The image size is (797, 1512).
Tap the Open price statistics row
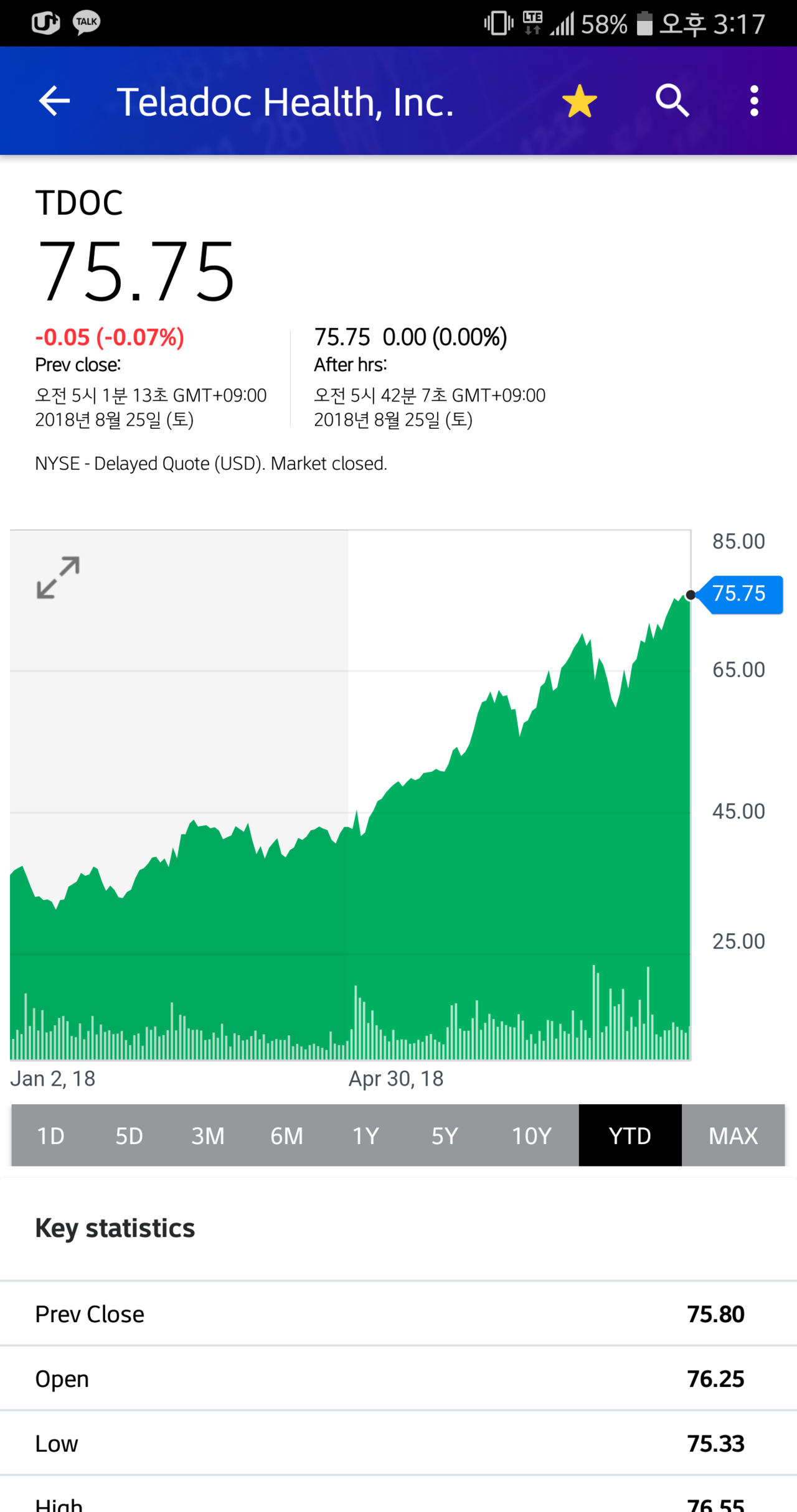pos(398,1379)
